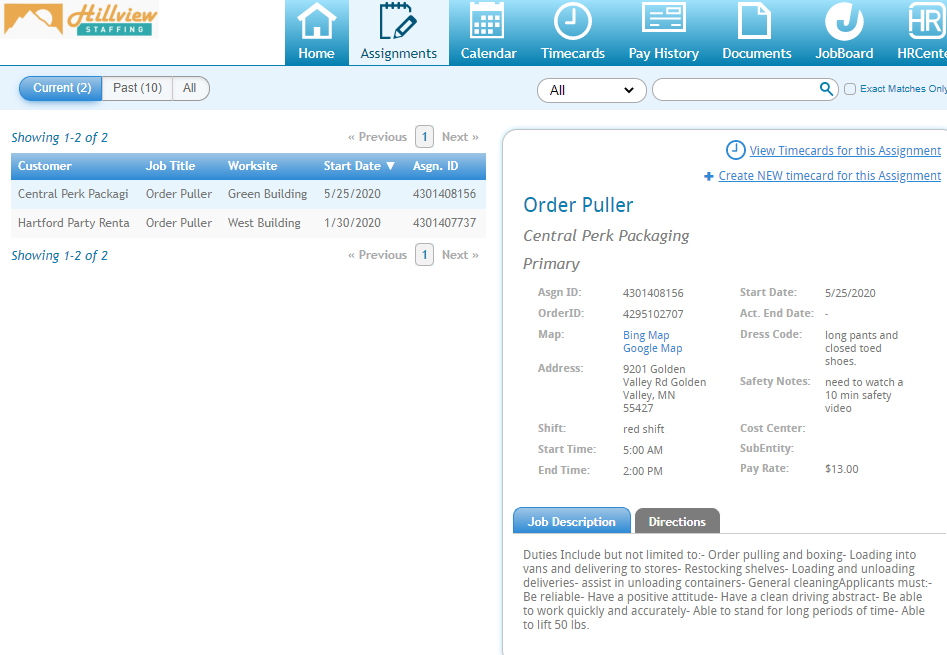947x655 pixels.
Task: Sort table by Customer column header
Action: click(45, 166)
